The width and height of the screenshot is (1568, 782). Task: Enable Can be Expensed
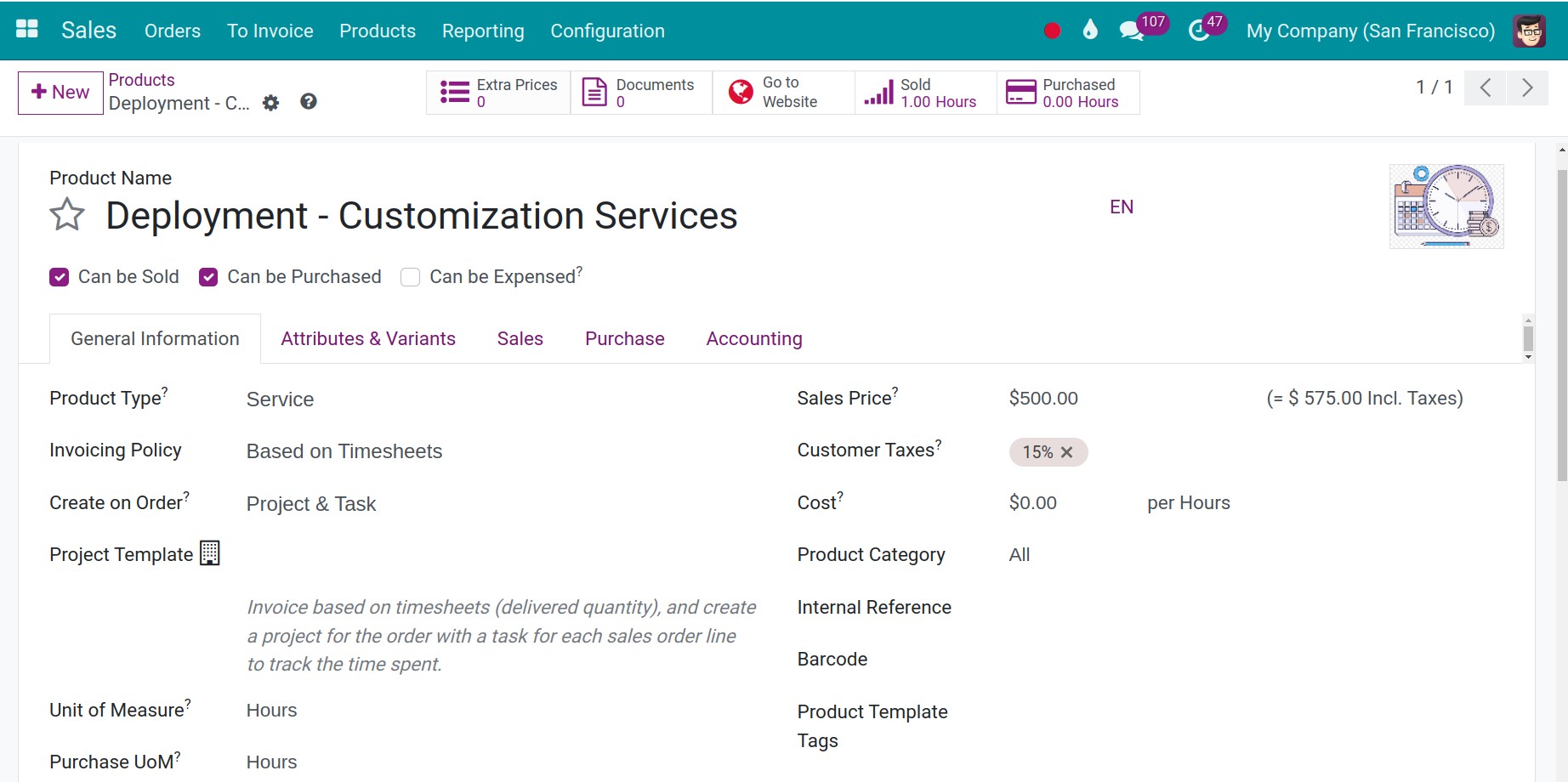tap(410, 277)
